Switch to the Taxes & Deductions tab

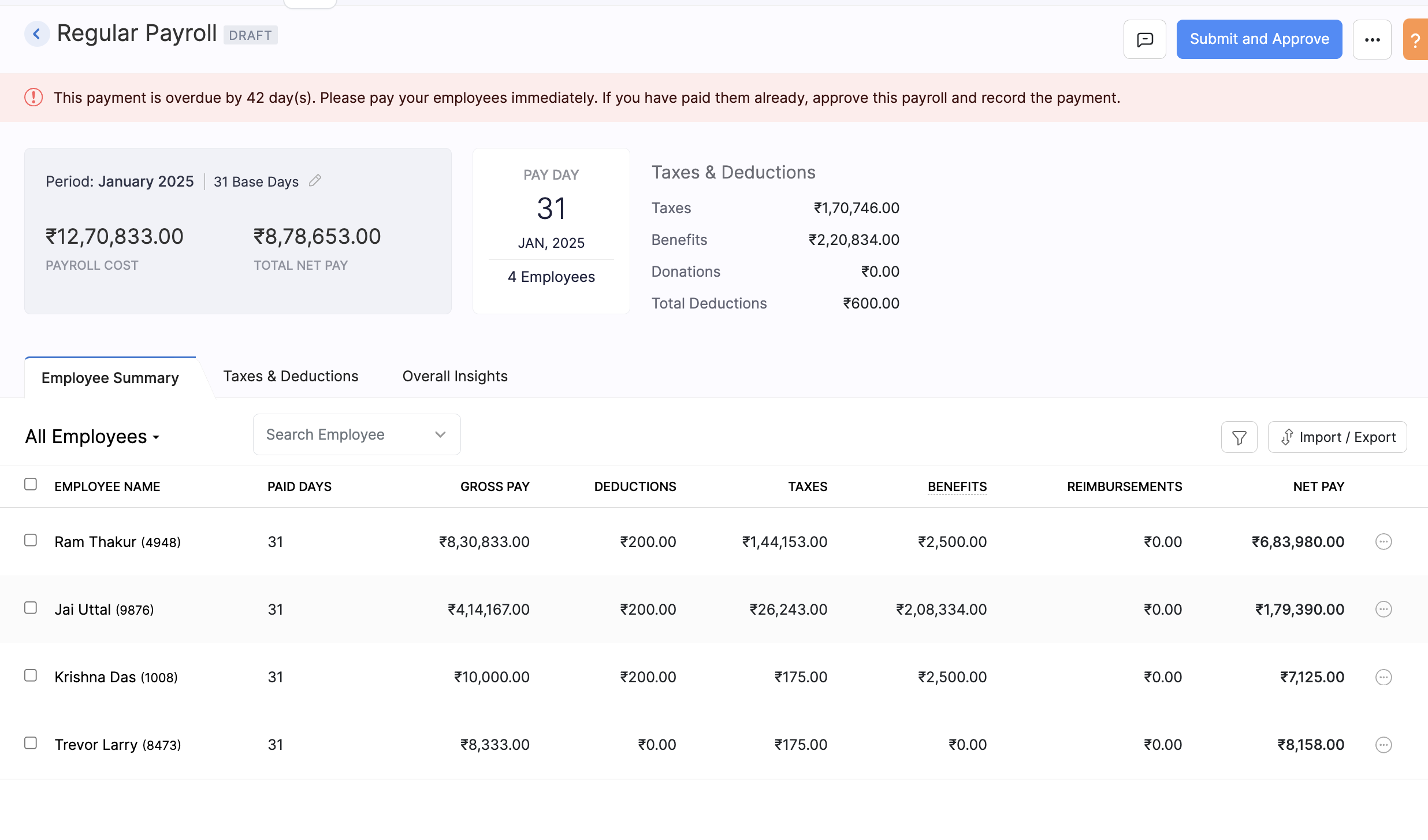pyautogui.click(x=291, y=376)
